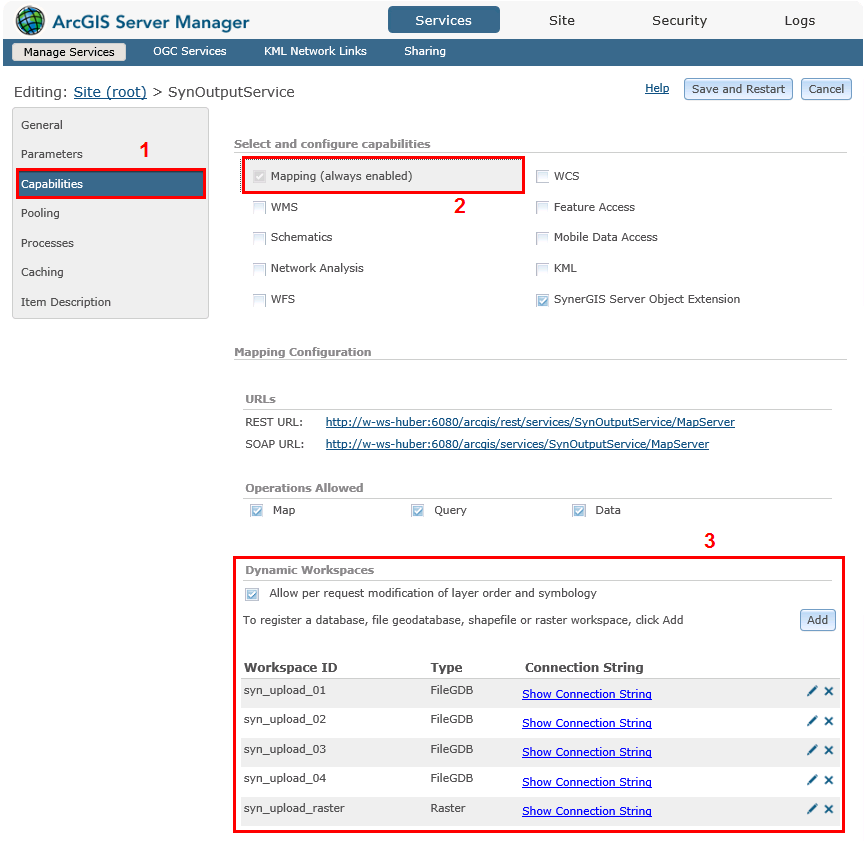This screenshot has width=867, height=842.
Task: Toggle per request layer modification checkbox
Action: click(252, 594)
